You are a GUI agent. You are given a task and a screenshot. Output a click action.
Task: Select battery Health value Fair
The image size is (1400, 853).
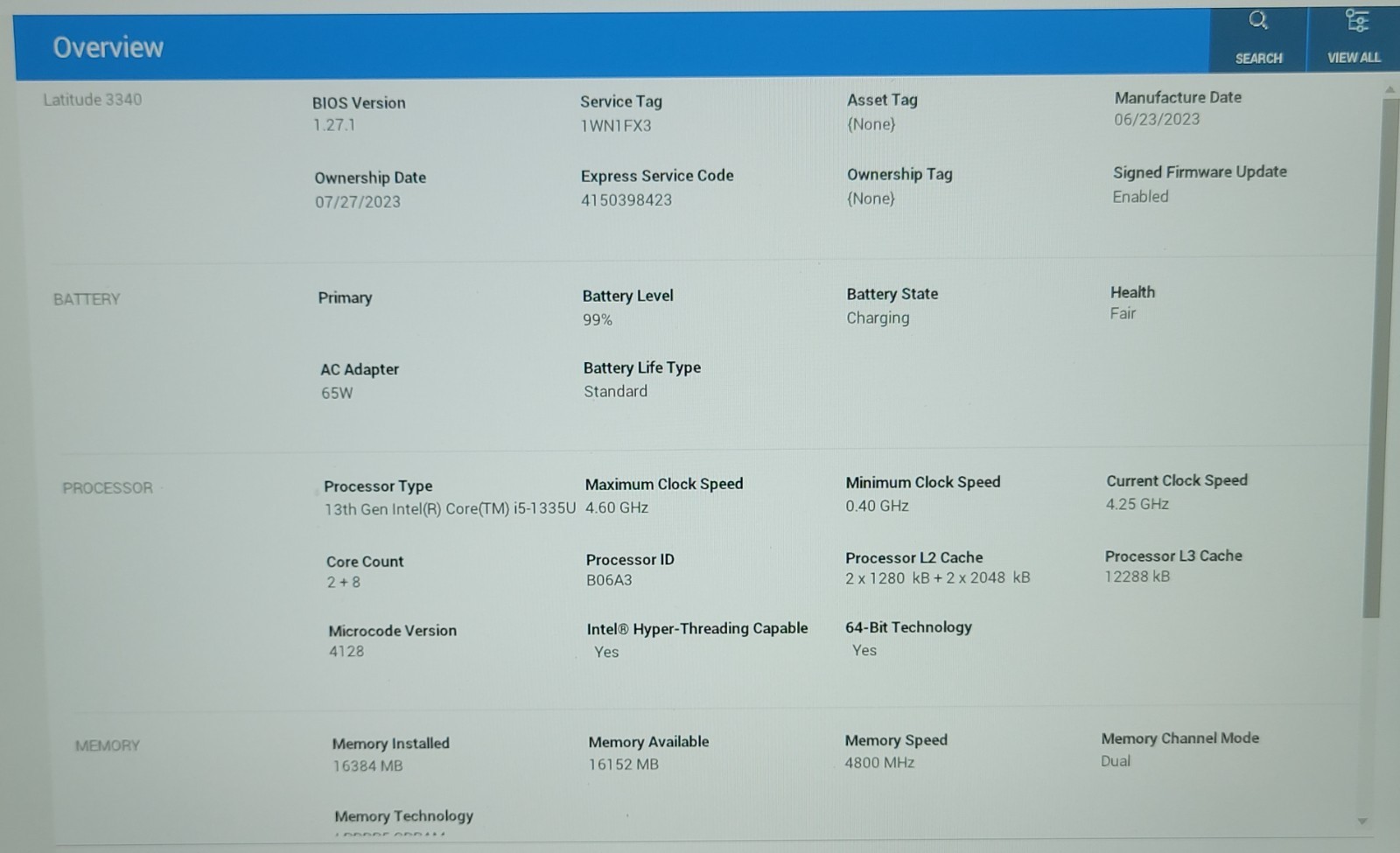click(x=1123, y=313)
